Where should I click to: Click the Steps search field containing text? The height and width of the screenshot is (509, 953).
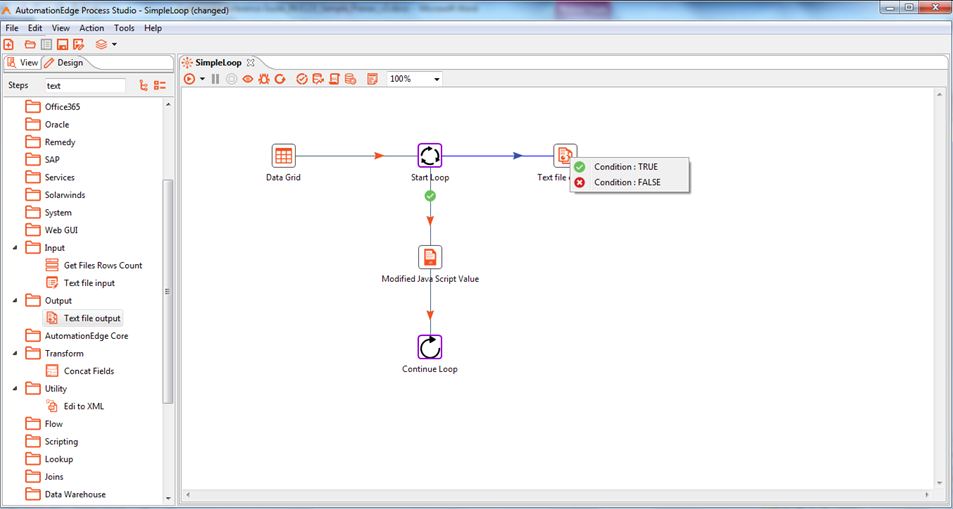pyautogui.click(x=86, y=86)
